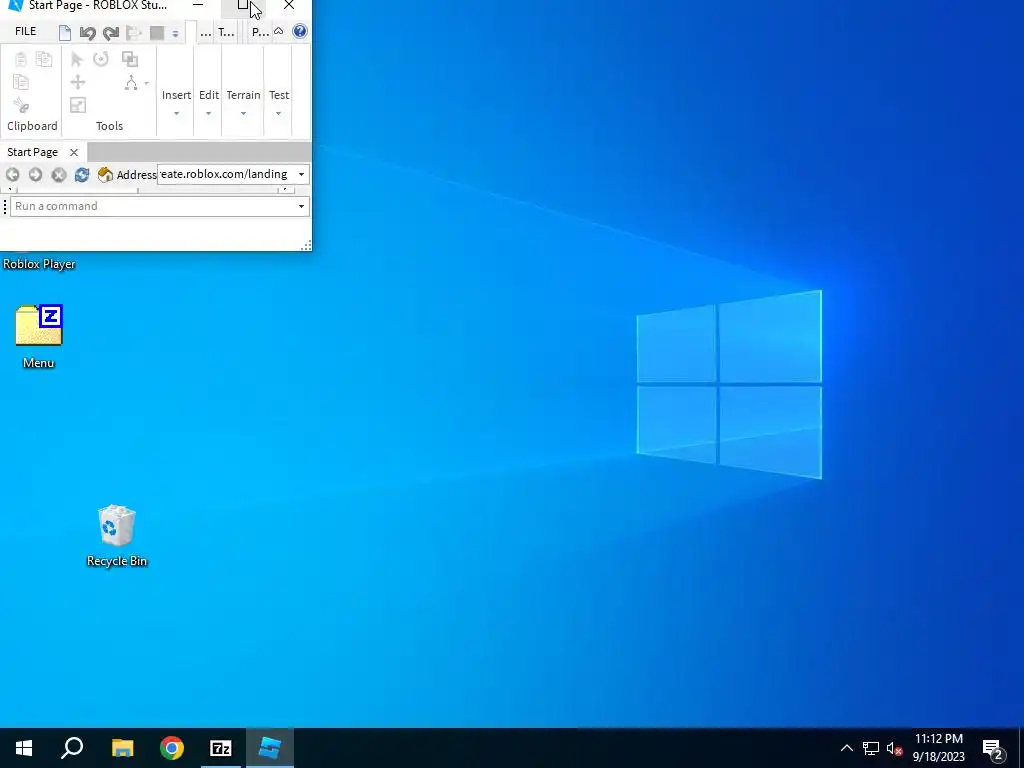This screenshot has width=1024, height=768.
Task: Click the Cut scissors icon in Clipboard
Action: (21, 105)
